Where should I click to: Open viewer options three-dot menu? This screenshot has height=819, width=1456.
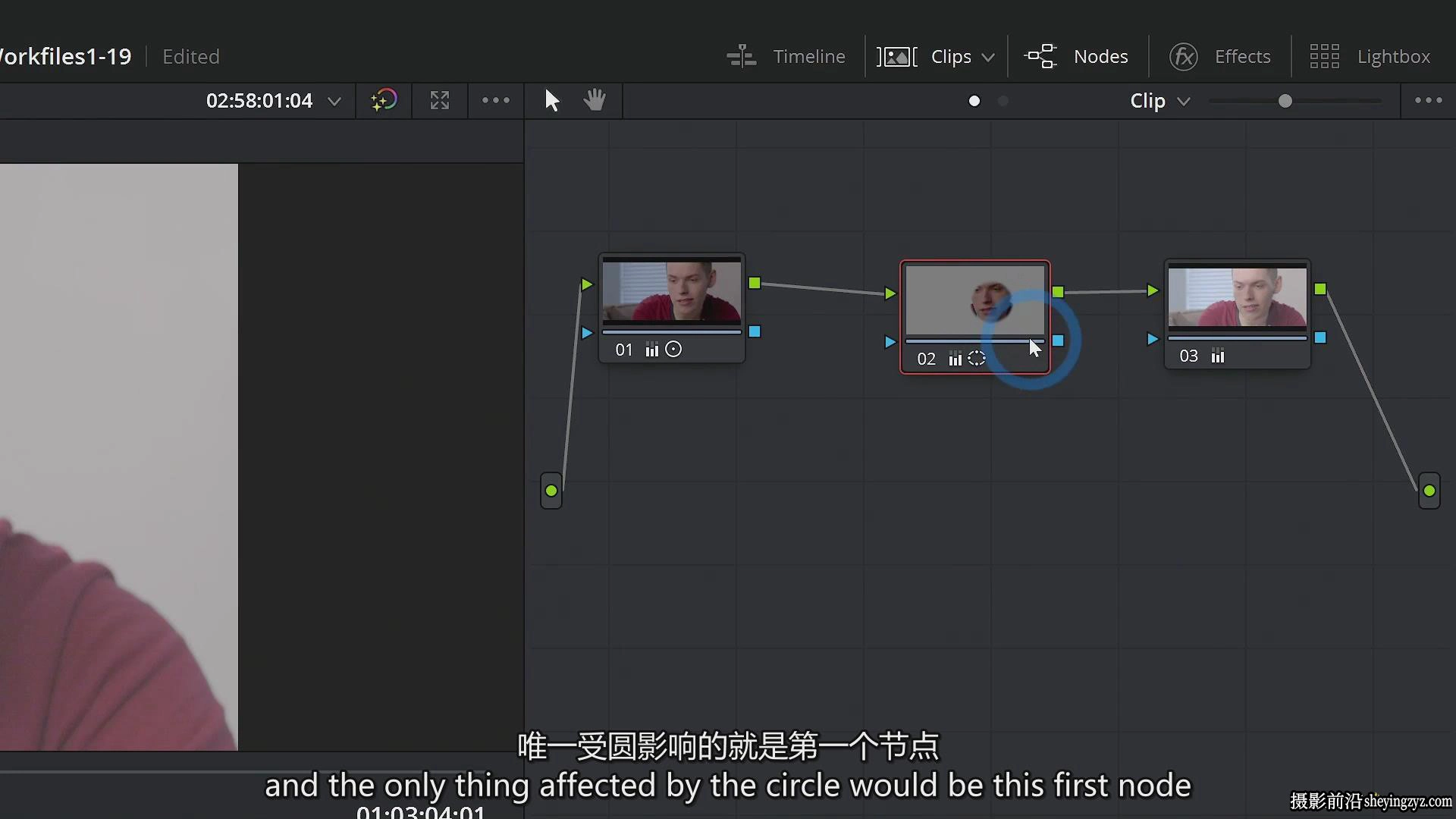(496, 100)
